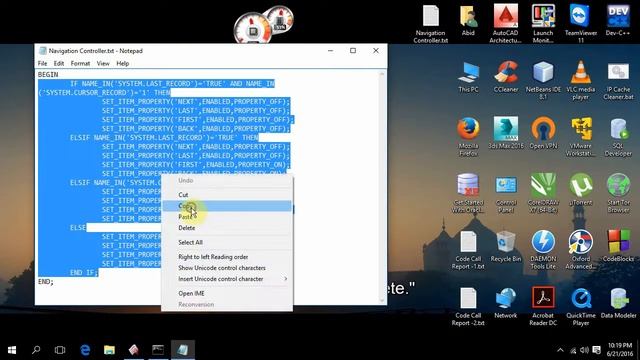Viewport: 640px width, 360px height.
Task: Open taskbar search magnifier
Action: click(36, 350)
